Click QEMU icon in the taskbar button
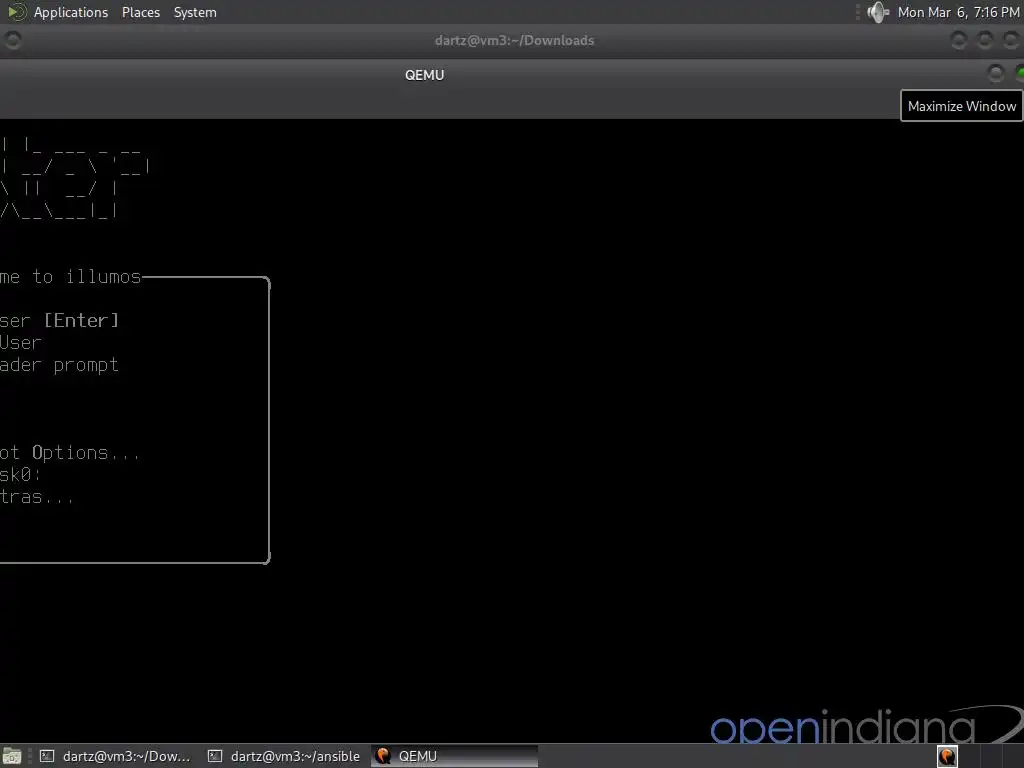This screenshot has height=768, width=1024. coord(383,756)
